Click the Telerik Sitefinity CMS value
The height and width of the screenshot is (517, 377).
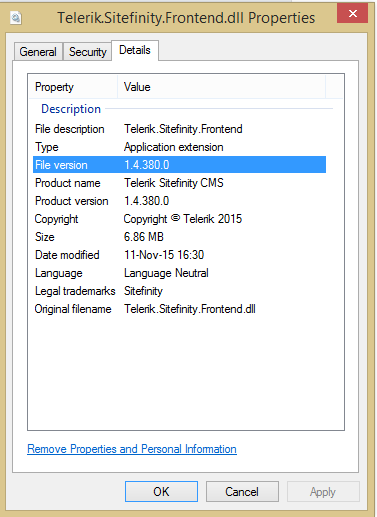[174, 183]
